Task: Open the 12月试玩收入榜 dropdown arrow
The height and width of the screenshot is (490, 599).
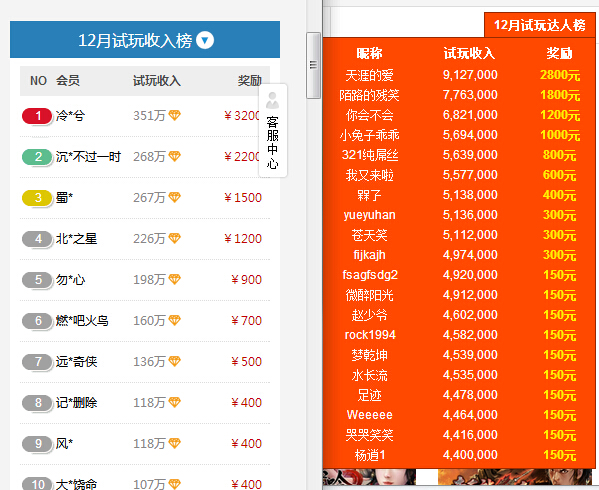Action: coord(205,40)
